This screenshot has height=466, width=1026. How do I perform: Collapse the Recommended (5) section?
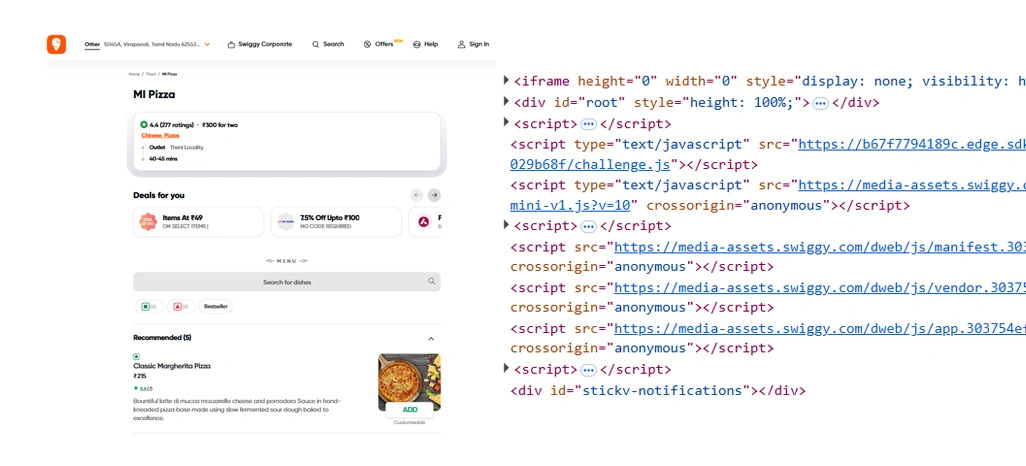tap(431, 338)
